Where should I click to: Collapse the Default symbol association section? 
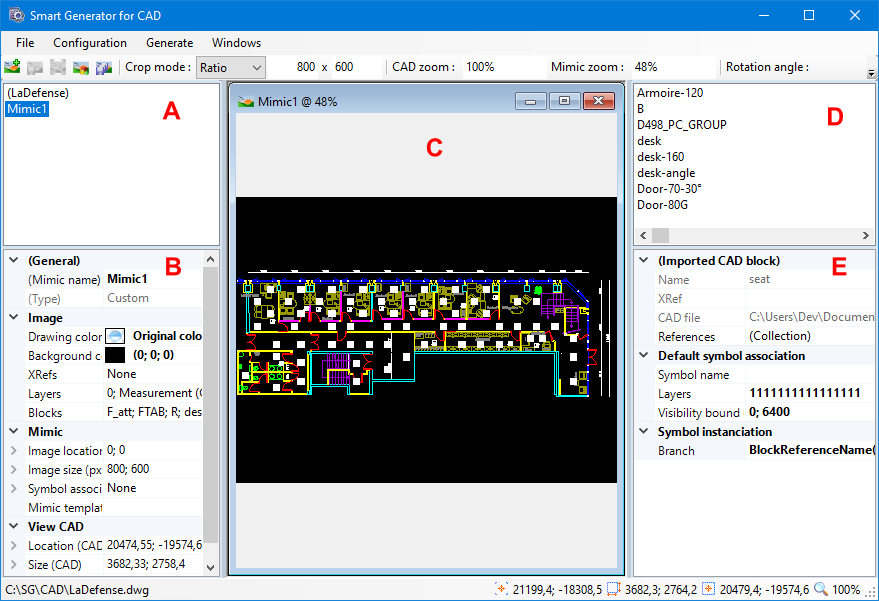(644, 356)
